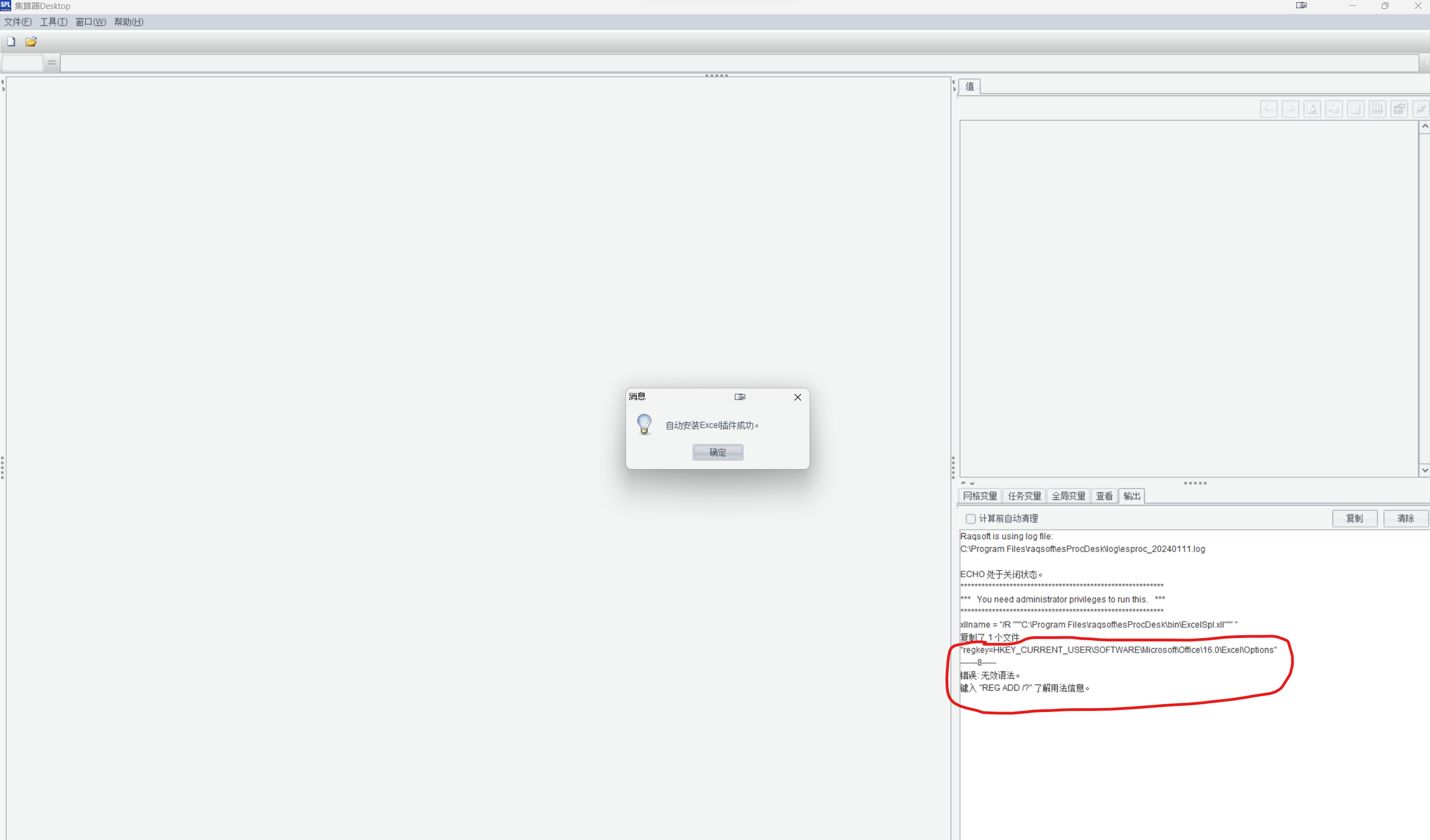This screenshot has width=1430, height=840.
Task: Click the back arrow in value panel
Action: (1268, 109)
